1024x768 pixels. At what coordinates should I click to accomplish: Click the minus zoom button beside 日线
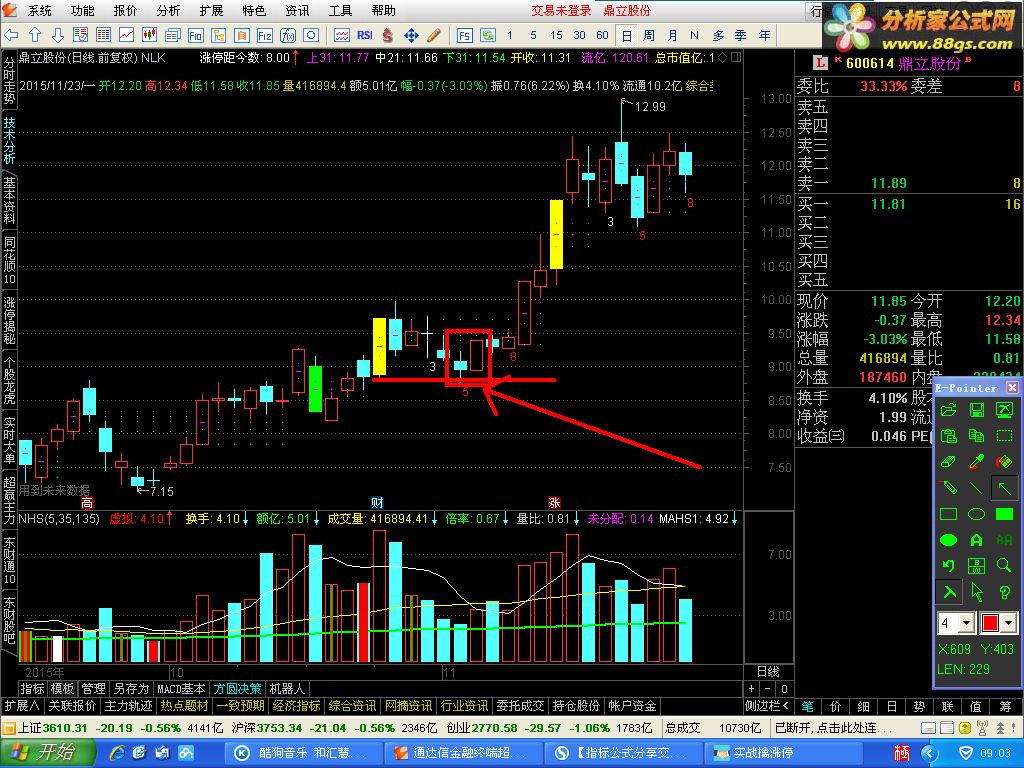pyautogui.click(x=768, y=688)
